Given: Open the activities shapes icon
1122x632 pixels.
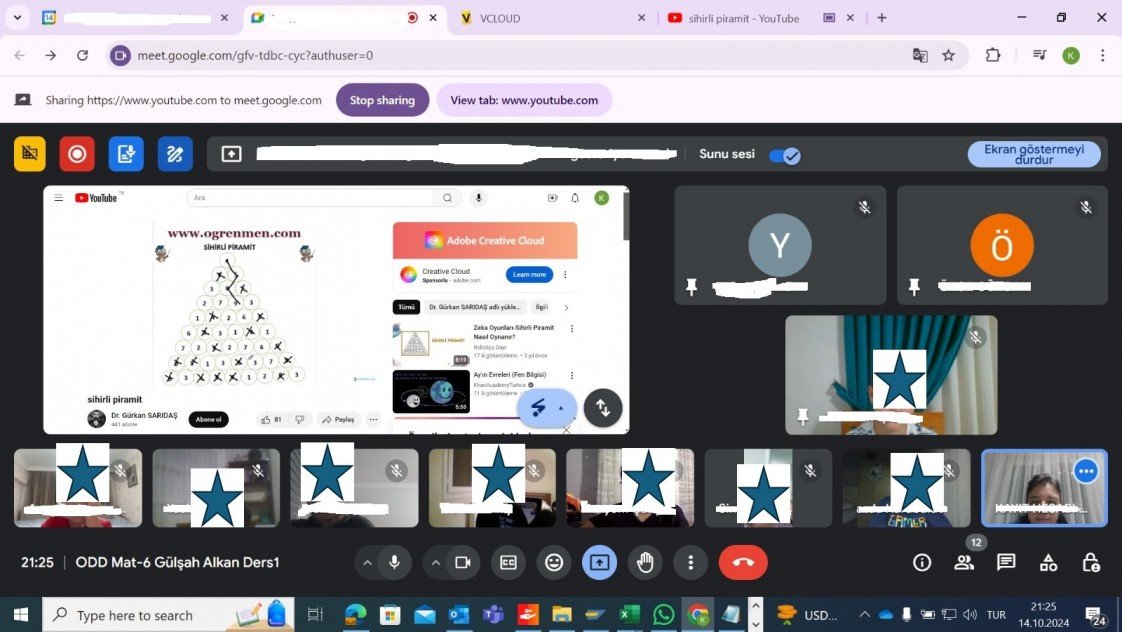Looking at the screenshot, I should 1048,563.
